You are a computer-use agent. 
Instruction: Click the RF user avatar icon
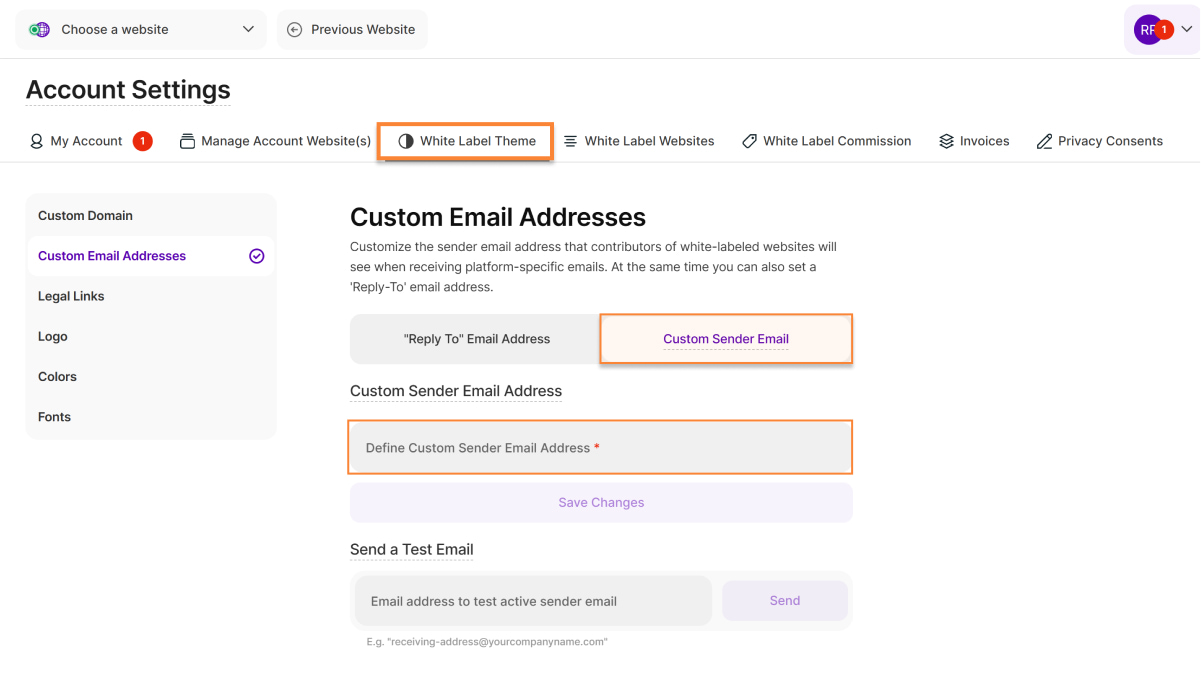coord(1147,30)
